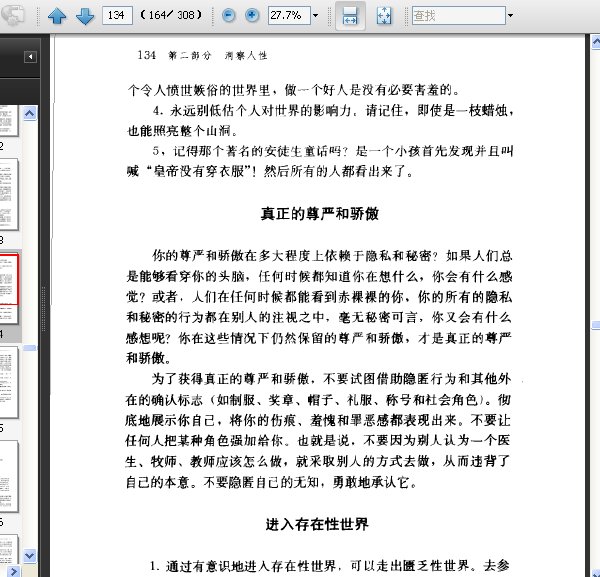Click the hand-and-page icon at the toolbar's left edge
This screenshot has height=577, width=600.
[x=13, y=15]
